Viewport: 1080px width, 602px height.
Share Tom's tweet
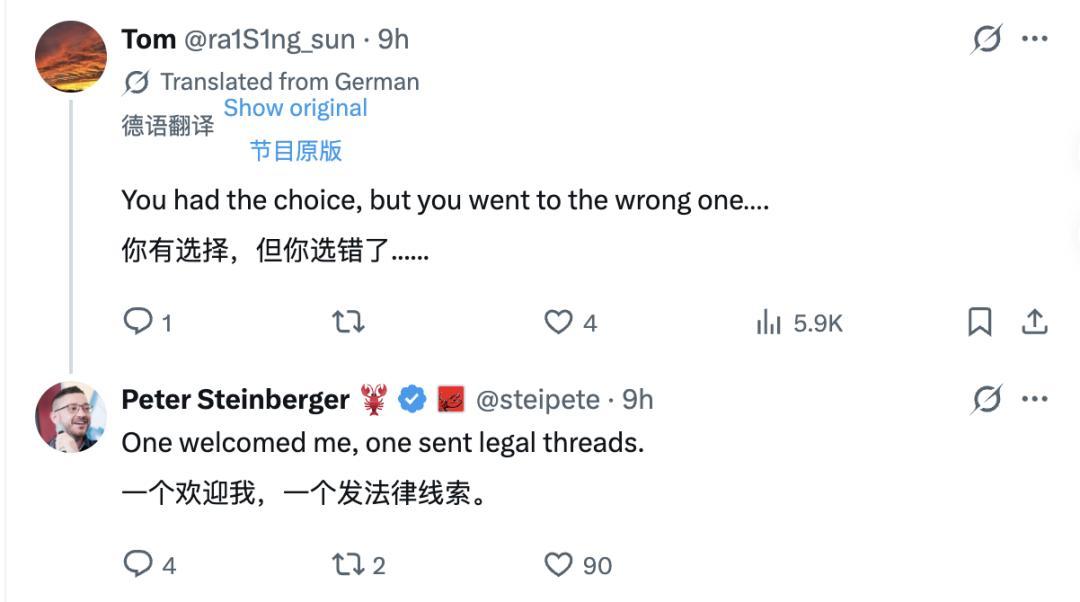coord(1034,322)
